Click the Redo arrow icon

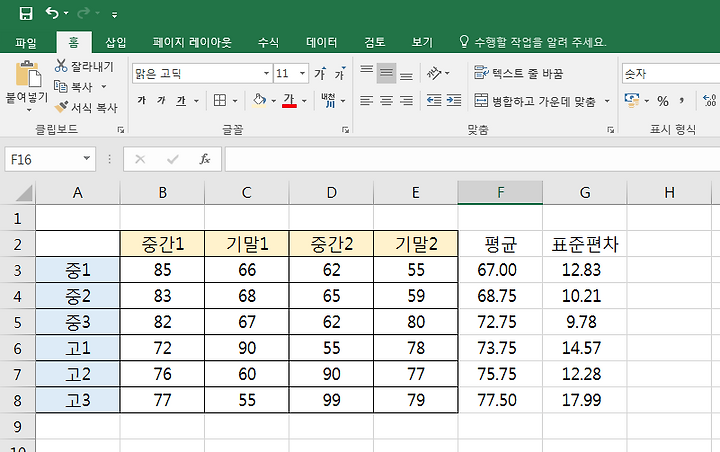coord(83,13)
